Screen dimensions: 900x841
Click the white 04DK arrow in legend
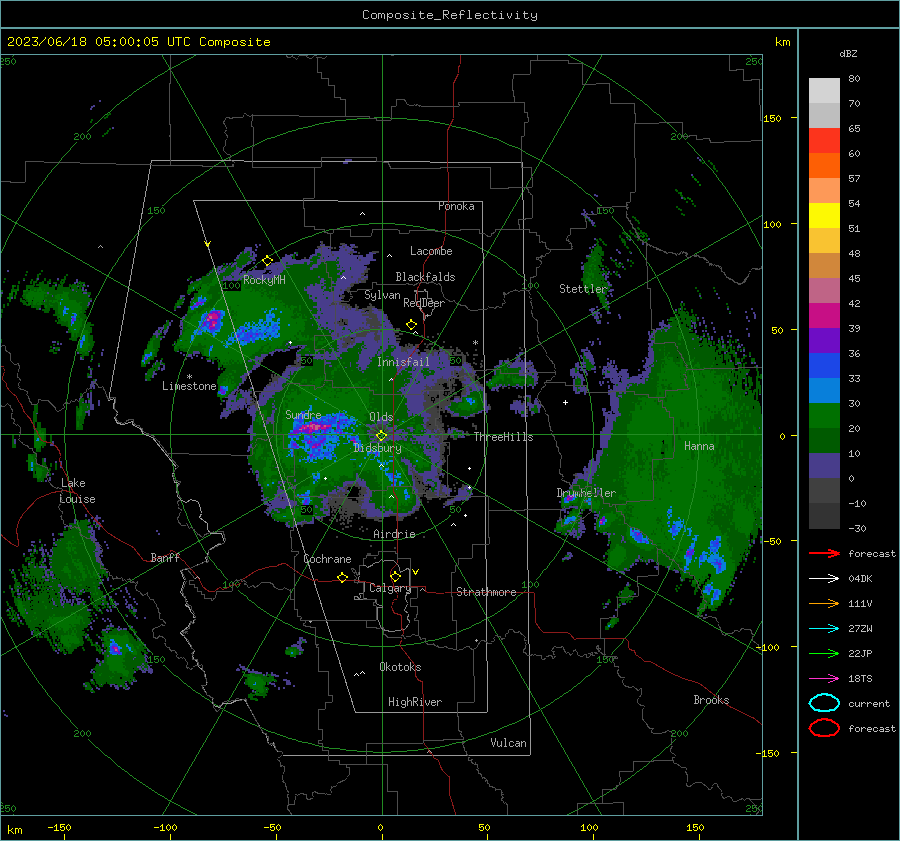click(x=824, y=579)
